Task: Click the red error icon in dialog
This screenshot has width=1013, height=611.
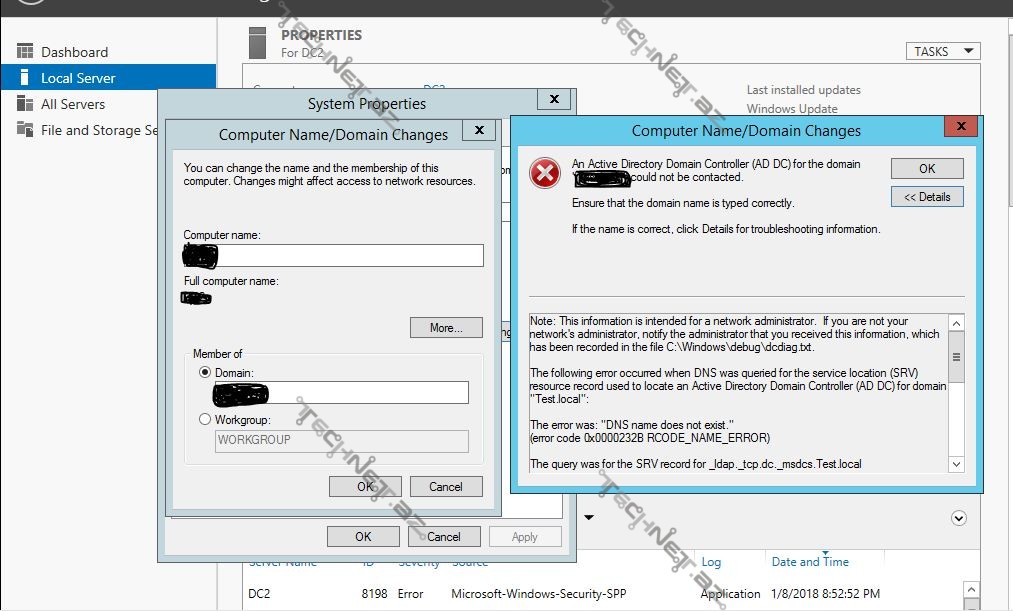Action: click(x=545, y=174)
